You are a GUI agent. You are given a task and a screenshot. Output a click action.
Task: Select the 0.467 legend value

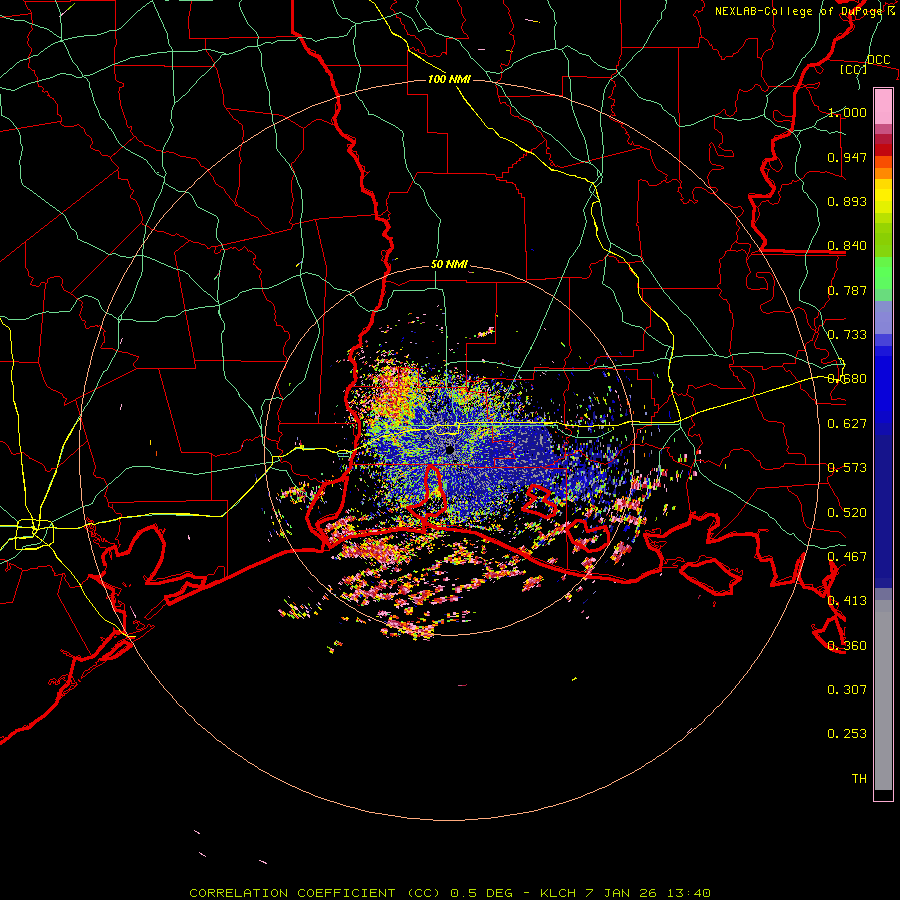point(847,557)
